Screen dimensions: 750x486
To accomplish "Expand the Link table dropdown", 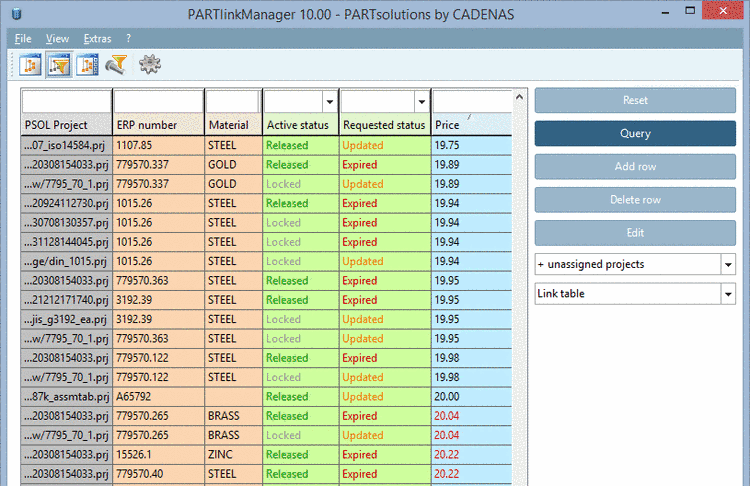I will (728, 294).
